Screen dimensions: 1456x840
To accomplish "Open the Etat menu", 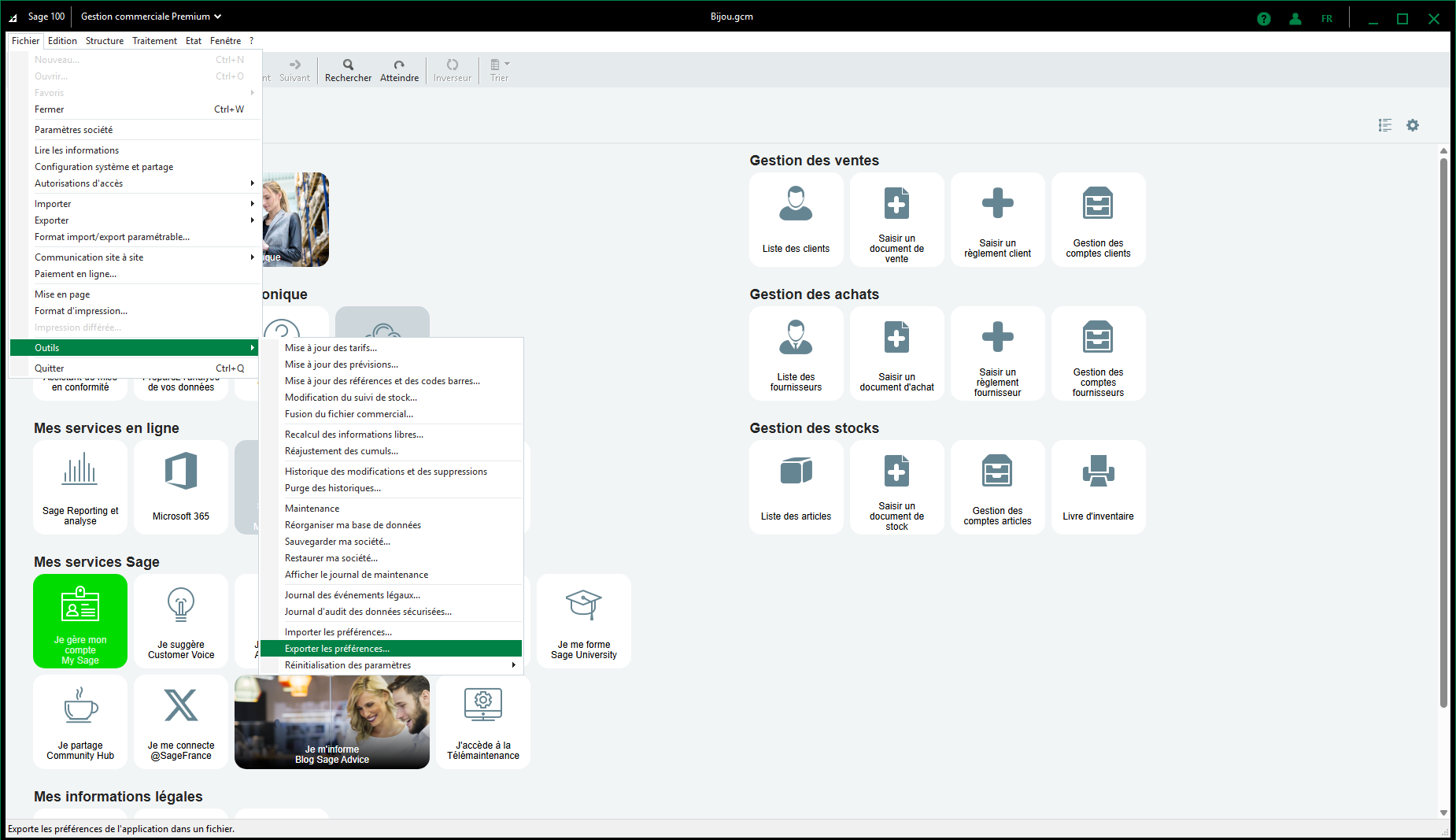I will [x=194, y=41].
